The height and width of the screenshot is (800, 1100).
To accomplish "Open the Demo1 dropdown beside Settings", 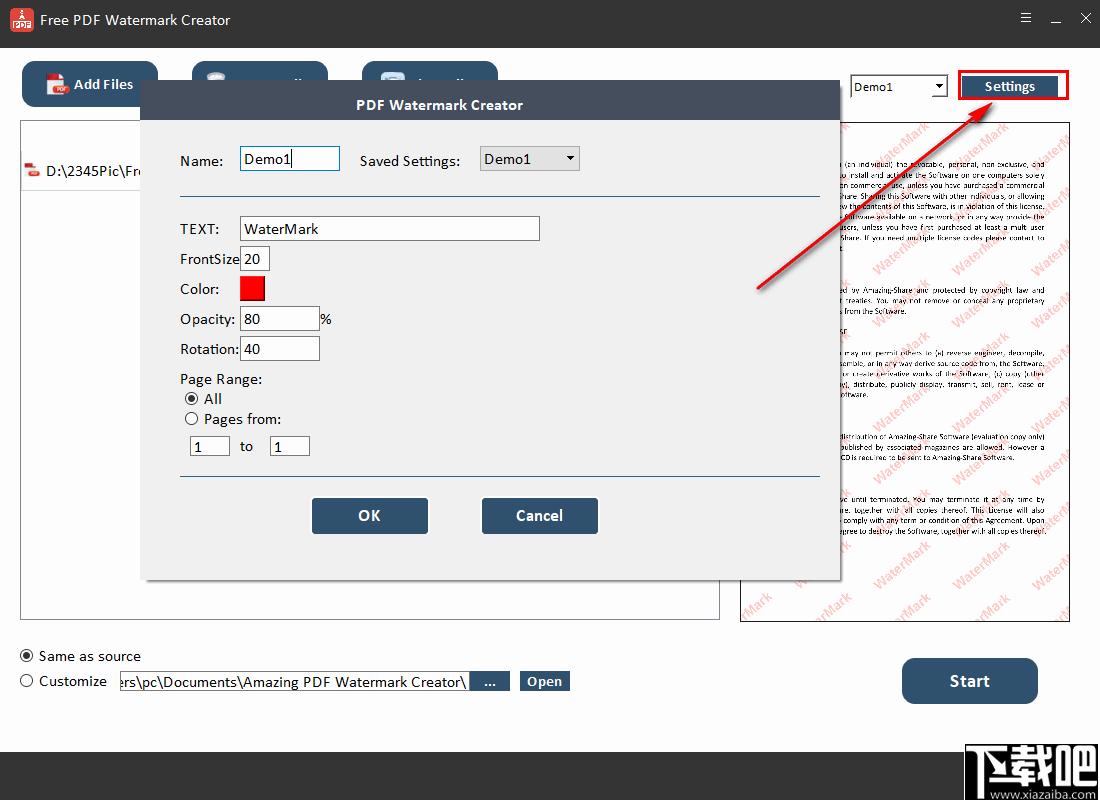I will click(x=899, y=87).
